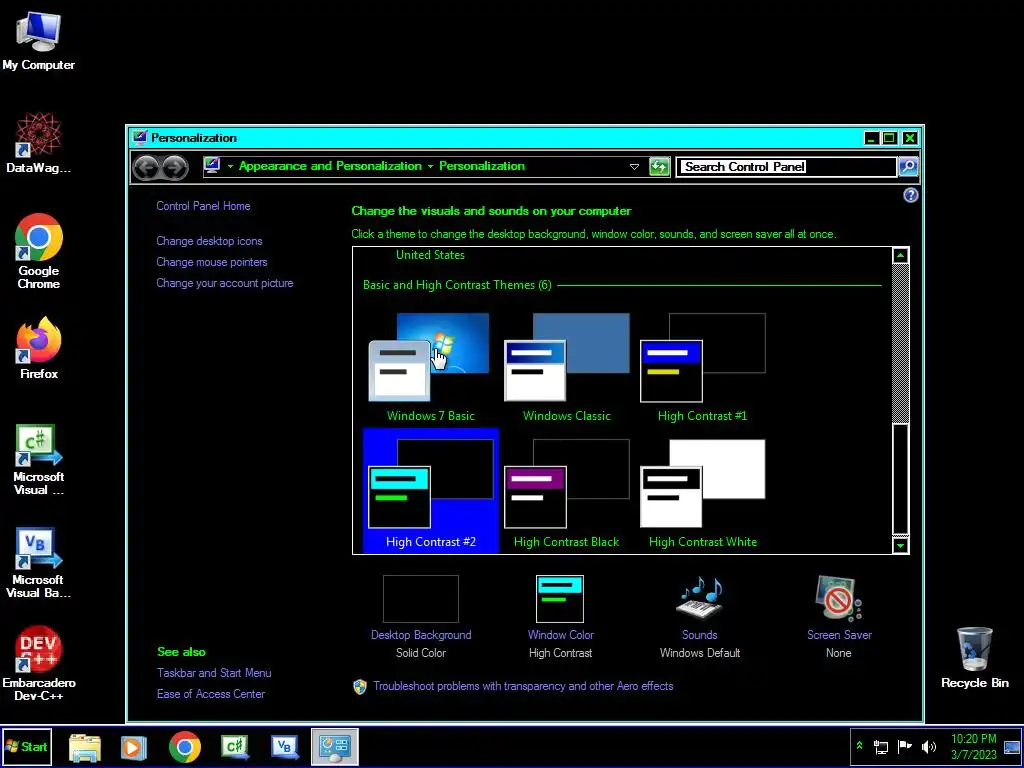Open Taskbar and Start Menu link
1024x768 pixels.
214,673
